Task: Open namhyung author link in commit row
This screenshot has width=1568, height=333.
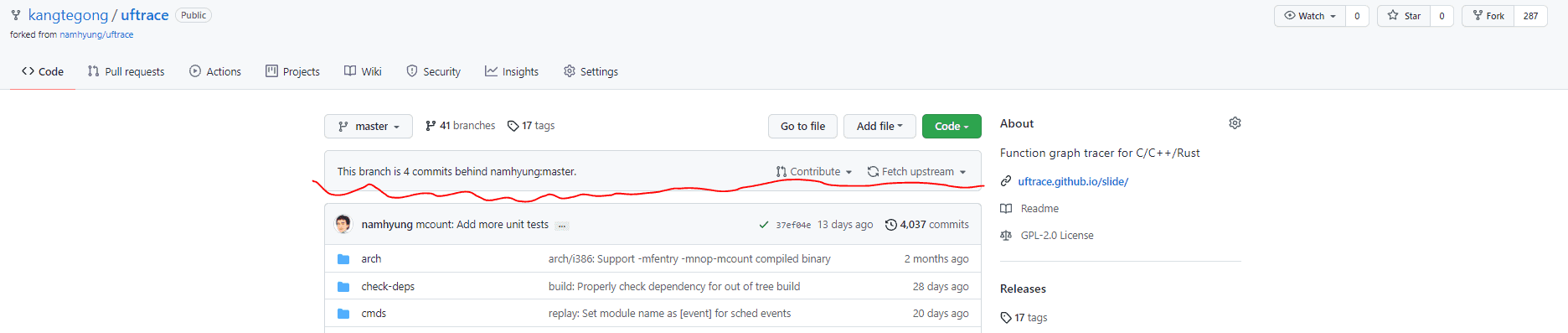Action: (x=387, y=225)
